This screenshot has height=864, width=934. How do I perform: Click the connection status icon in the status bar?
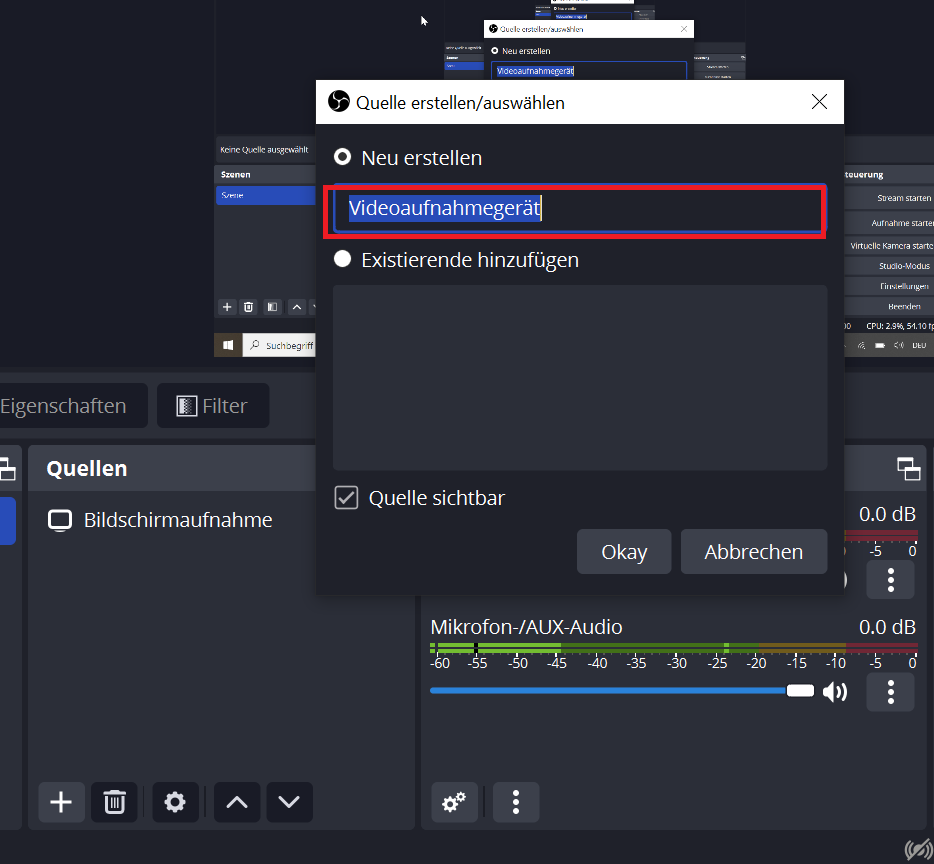click(x=917, y=849)
